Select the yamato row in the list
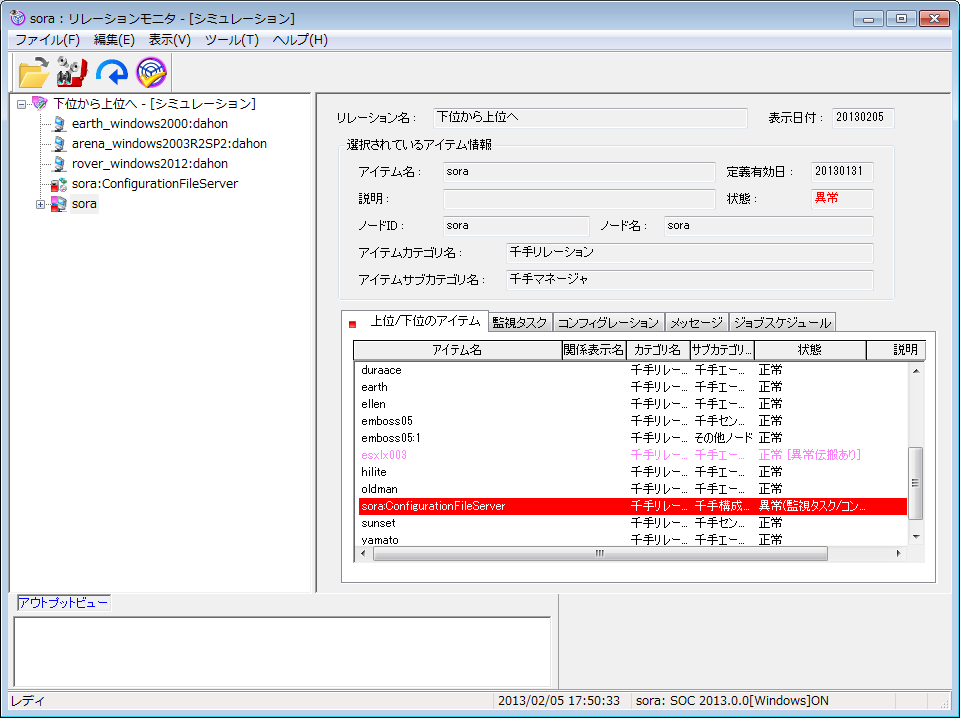Viewport: 960px width, 718px height. pyautogui.click(x=632, y=540)
